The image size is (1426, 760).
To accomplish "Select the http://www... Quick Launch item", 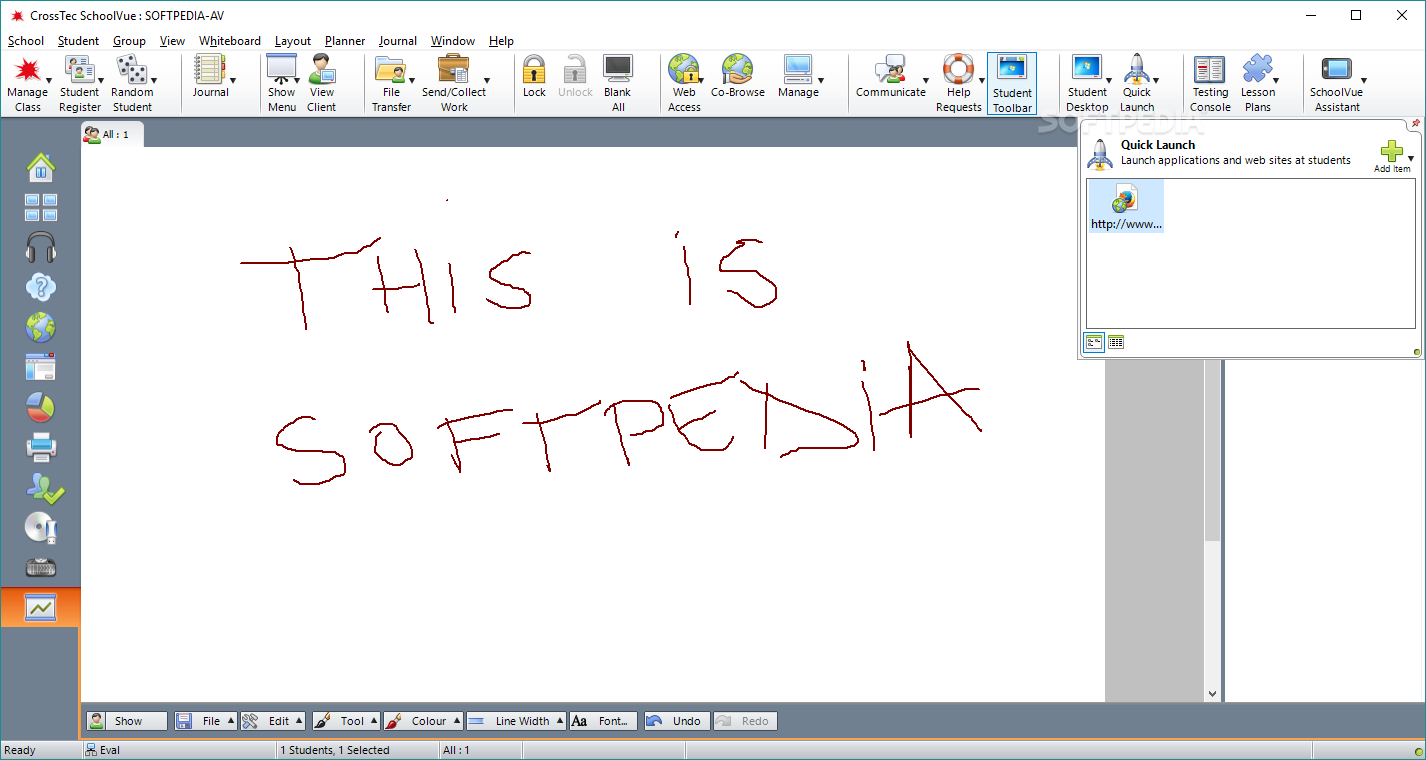I will pos(1126,206).
